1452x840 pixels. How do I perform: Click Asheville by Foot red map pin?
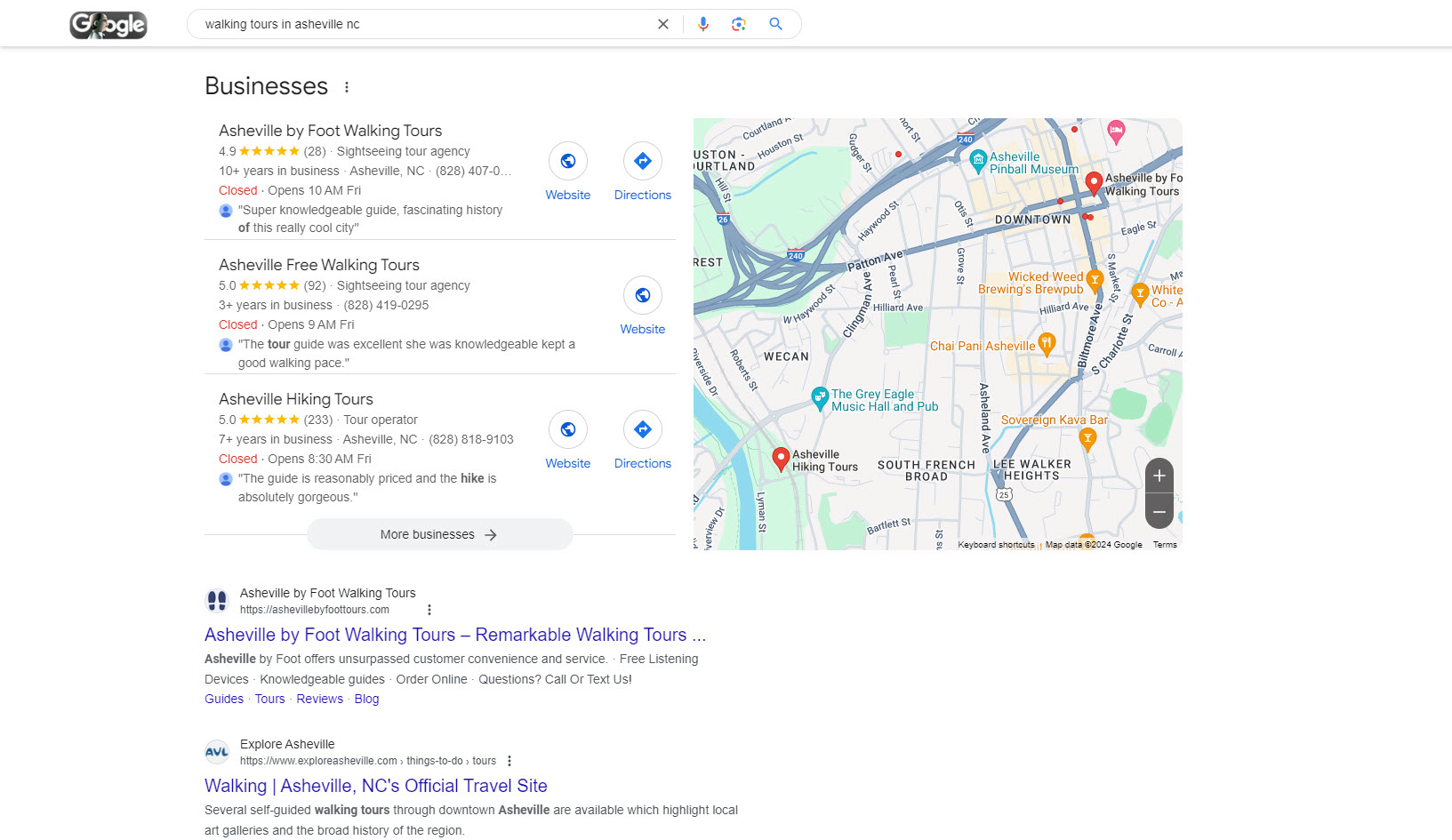coord(1095,183)
